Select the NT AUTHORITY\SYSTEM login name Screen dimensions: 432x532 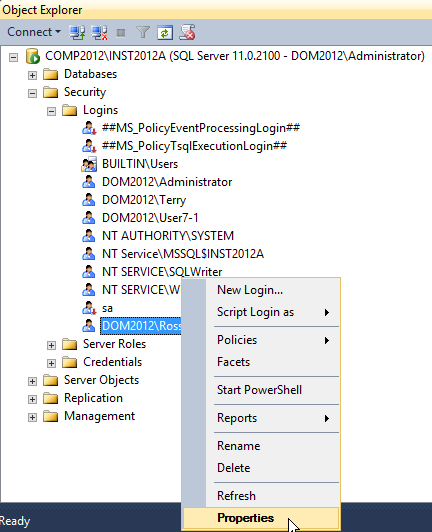tap(168, 236)
